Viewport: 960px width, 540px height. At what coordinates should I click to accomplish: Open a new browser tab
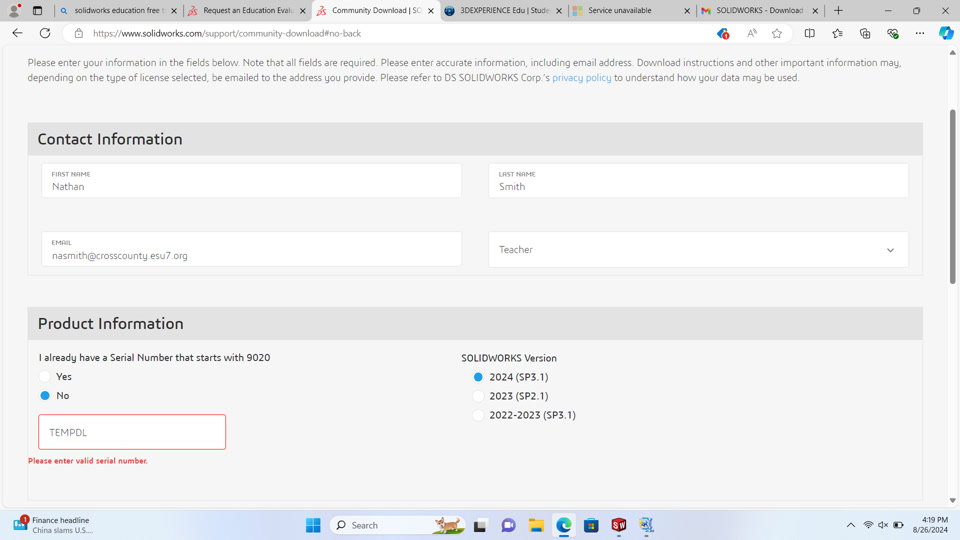[x=838, y=10]
